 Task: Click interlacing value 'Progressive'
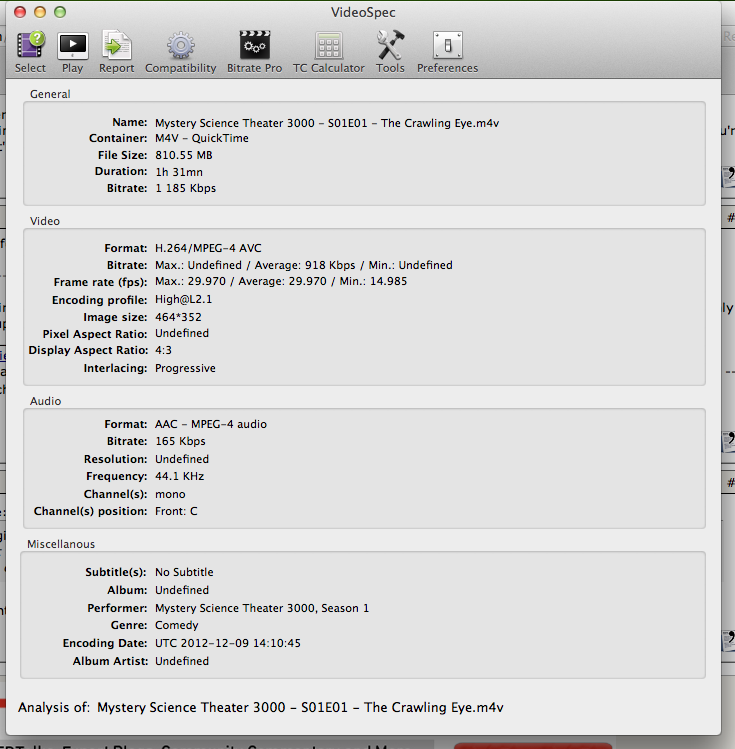point(185,368)
